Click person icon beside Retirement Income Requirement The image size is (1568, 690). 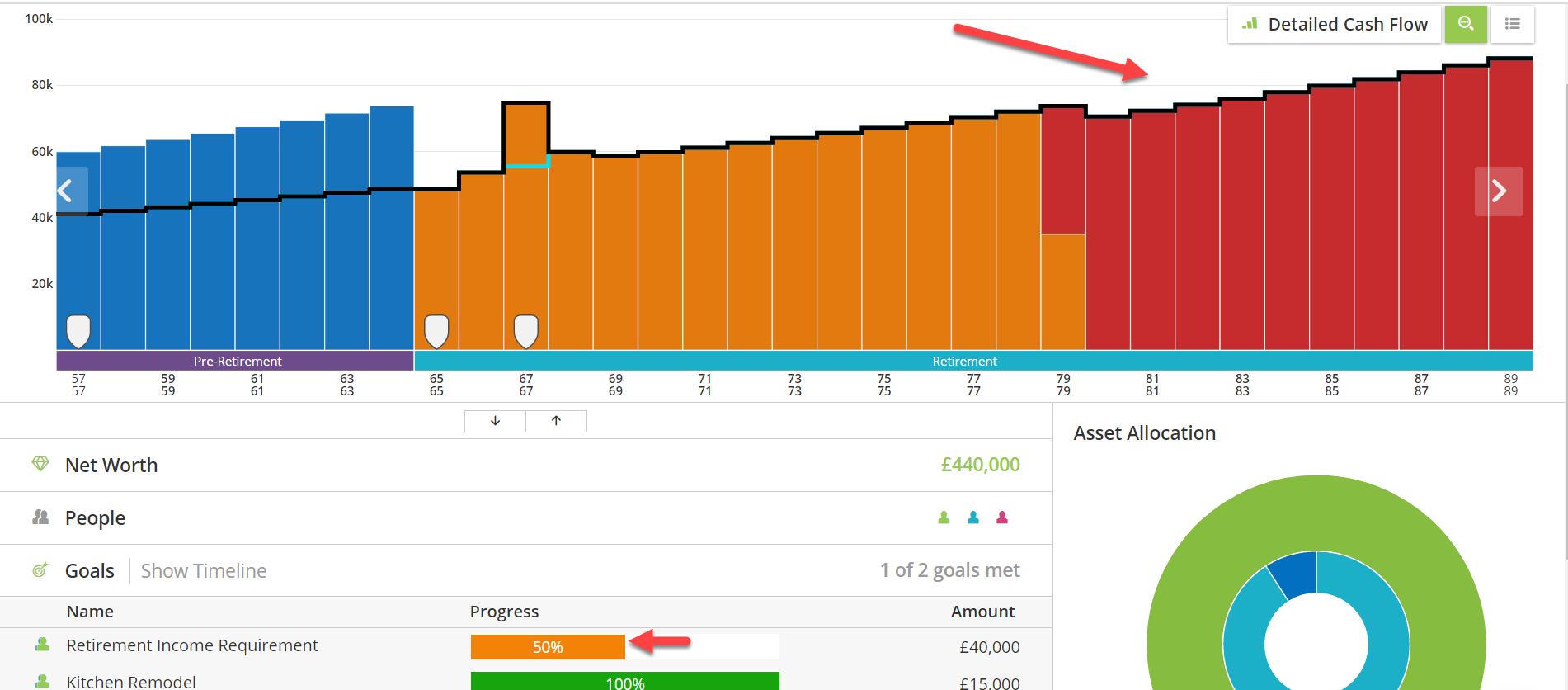[42, 645]
